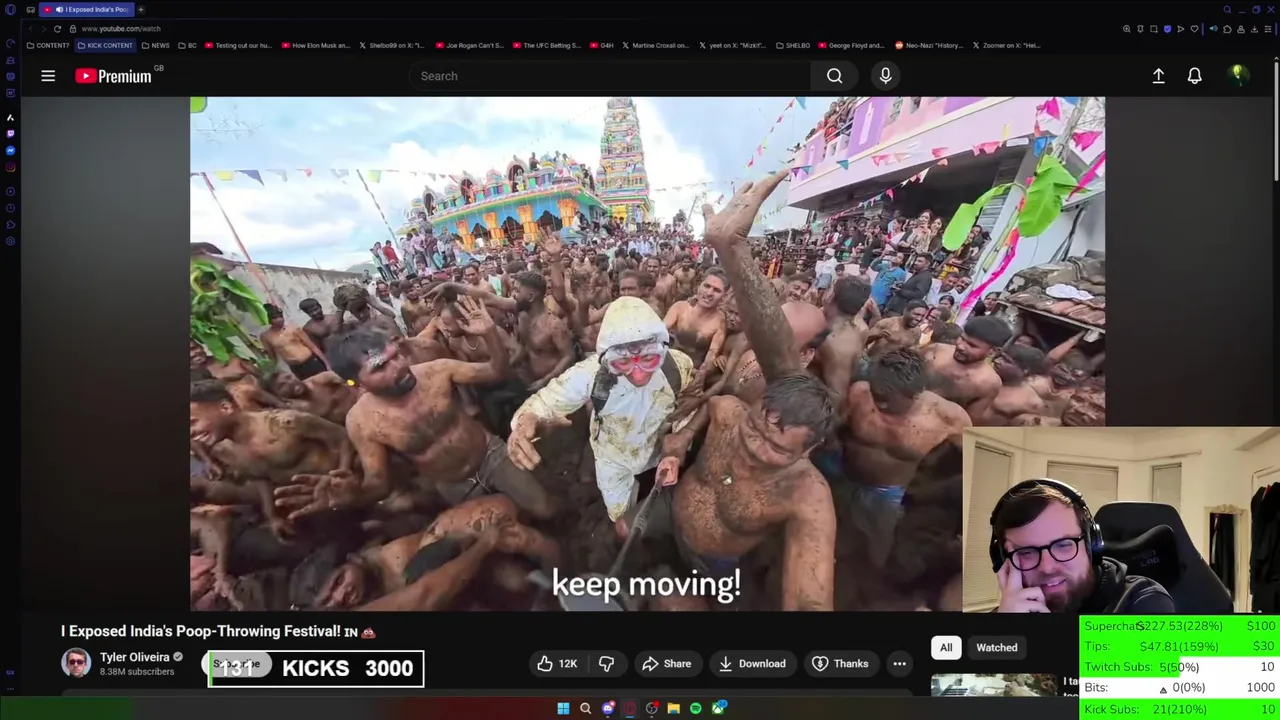Download the video
This screenshot has width=1280, height=720.
coord(752,663)
